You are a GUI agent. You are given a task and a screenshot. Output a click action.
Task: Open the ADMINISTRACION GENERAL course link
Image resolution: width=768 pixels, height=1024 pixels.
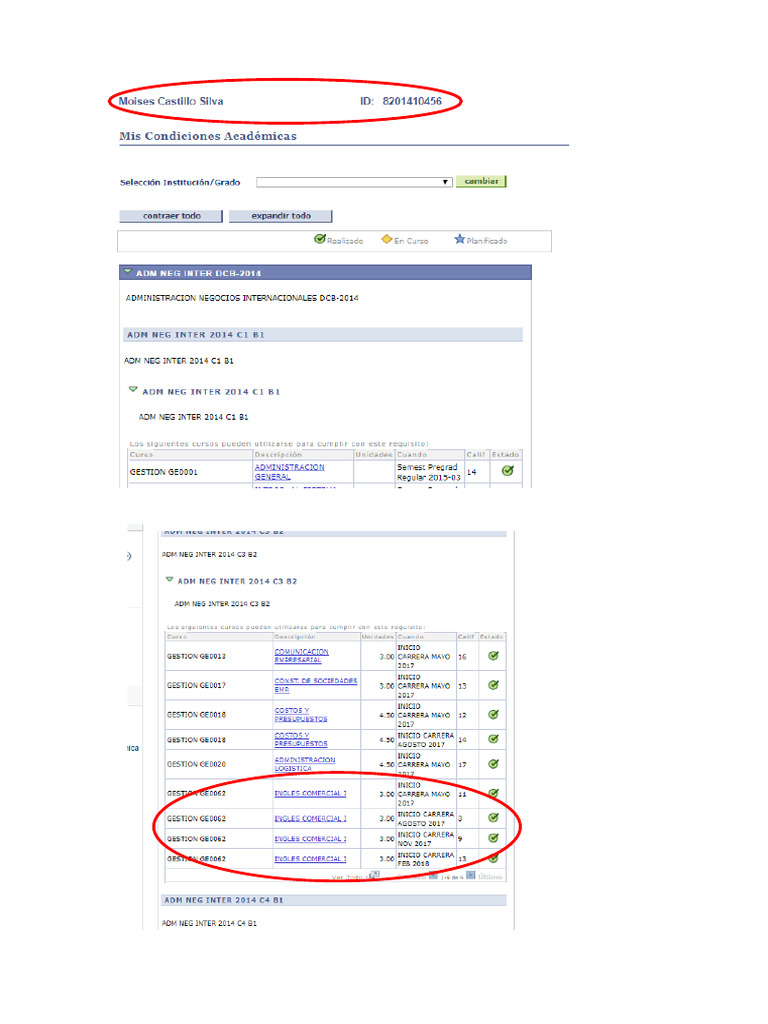point(289,472)
